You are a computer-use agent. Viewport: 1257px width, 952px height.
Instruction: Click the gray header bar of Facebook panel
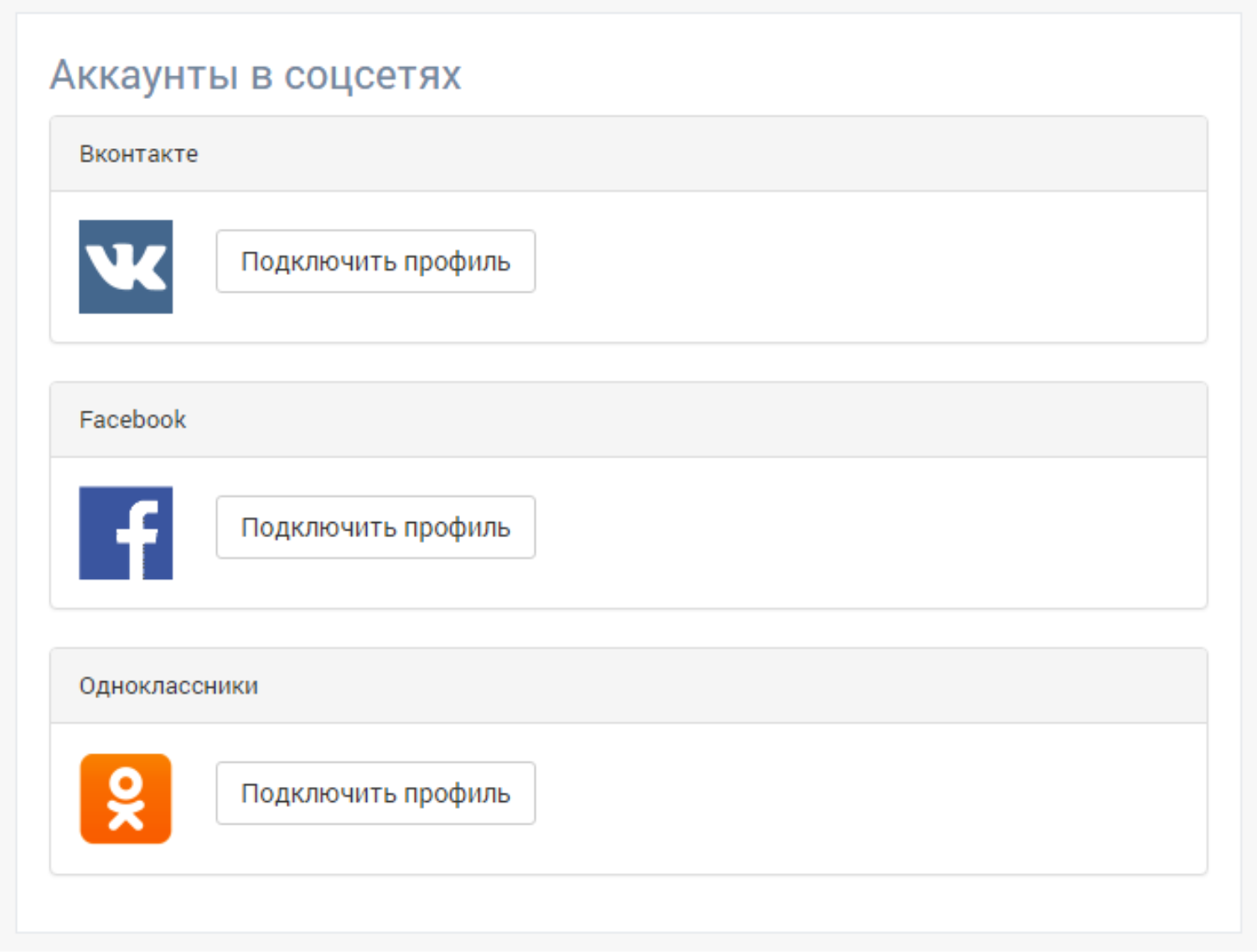[x=628, y=420]
